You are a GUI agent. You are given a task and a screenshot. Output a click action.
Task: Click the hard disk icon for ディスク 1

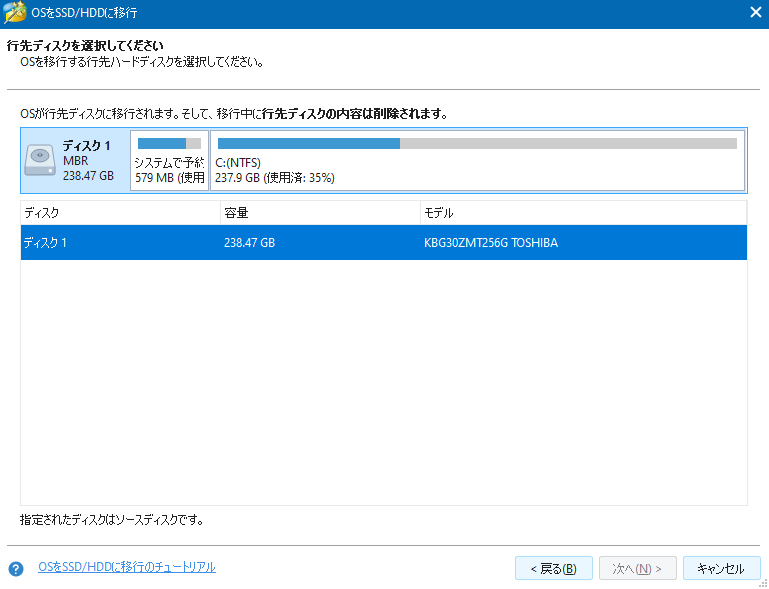tap(40, 160)
